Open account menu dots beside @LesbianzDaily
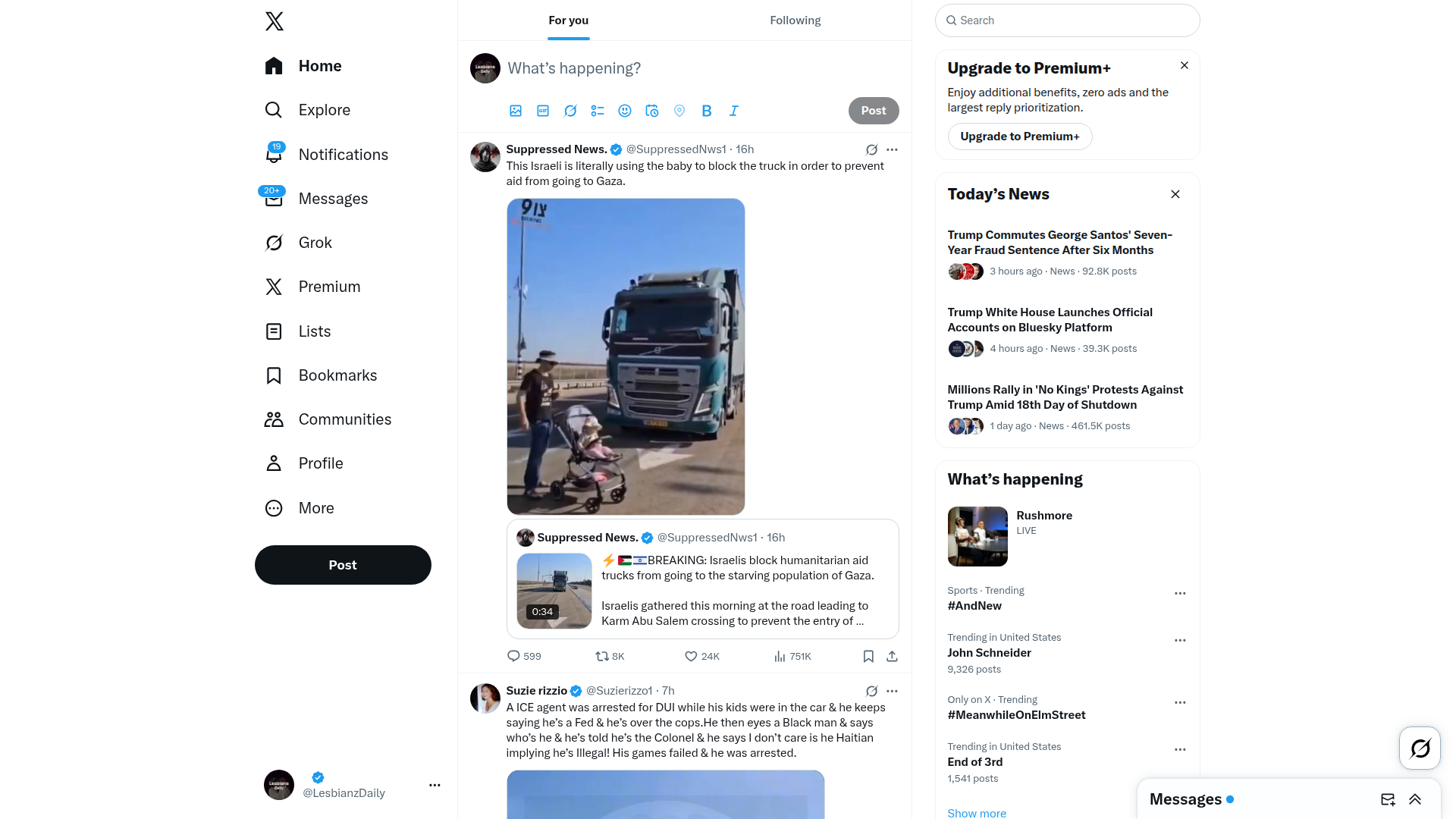The height and width of the screenshot is (819, 1456). point(435,786)
